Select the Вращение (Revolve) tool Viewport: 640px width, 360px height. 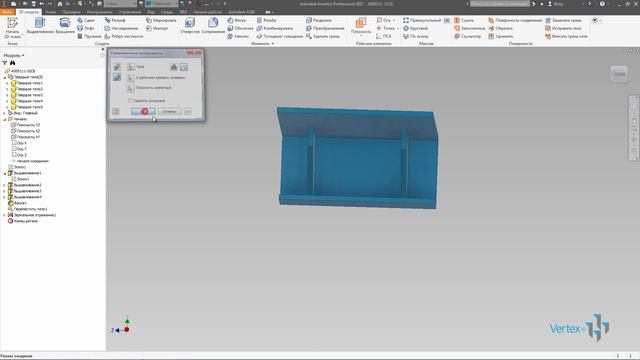65,26
